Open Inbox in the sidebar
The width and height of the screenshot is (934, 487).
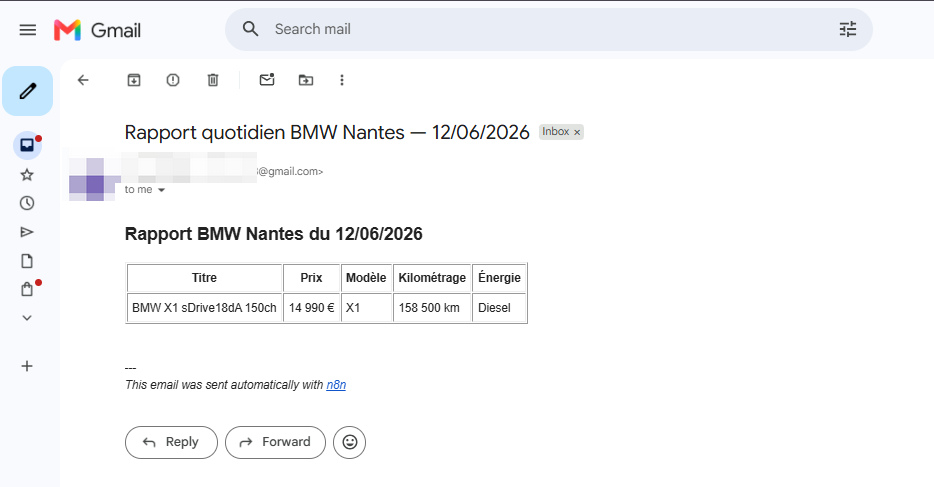pyautogui.click(x=27, y=145)
